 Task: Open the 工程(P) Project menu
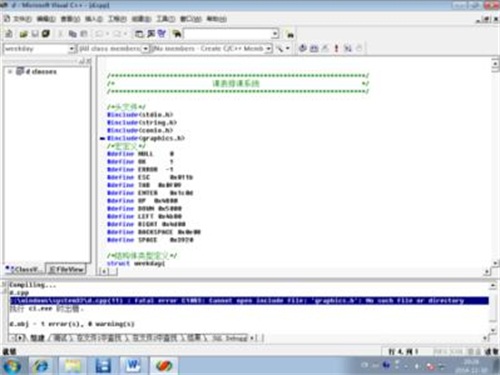[x=117, y=19]
